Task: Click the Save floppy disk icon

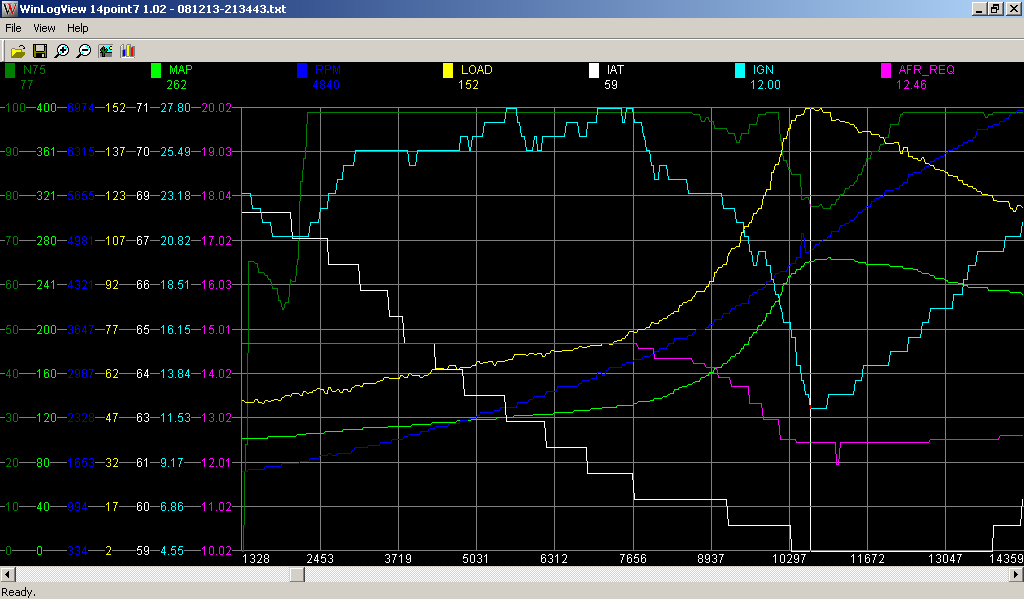Action: pyautogui.click(x=40, y=50)
